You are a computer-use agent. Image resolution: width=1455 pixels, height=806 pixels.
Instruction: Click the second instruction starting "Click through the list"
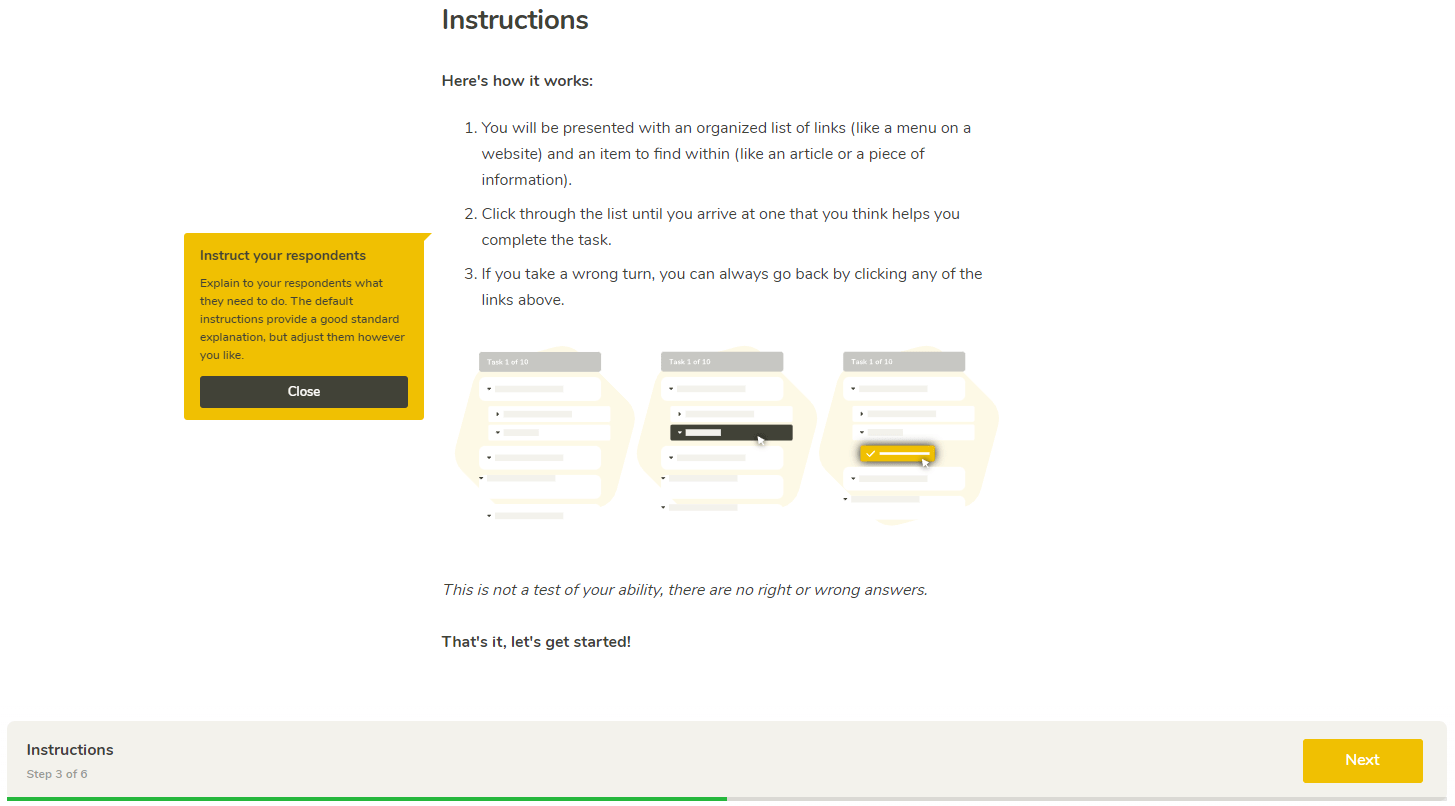720,227
